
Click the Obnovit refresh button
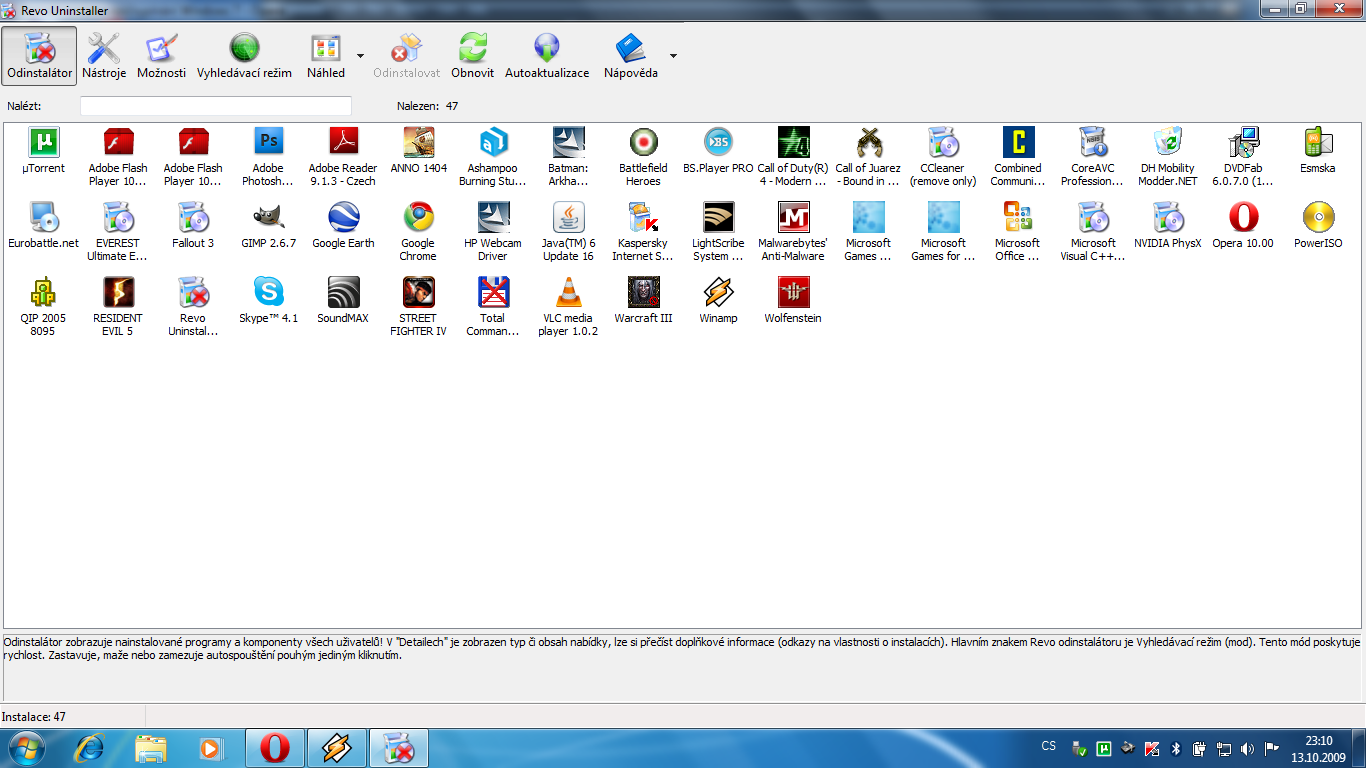tap(472, 56)
